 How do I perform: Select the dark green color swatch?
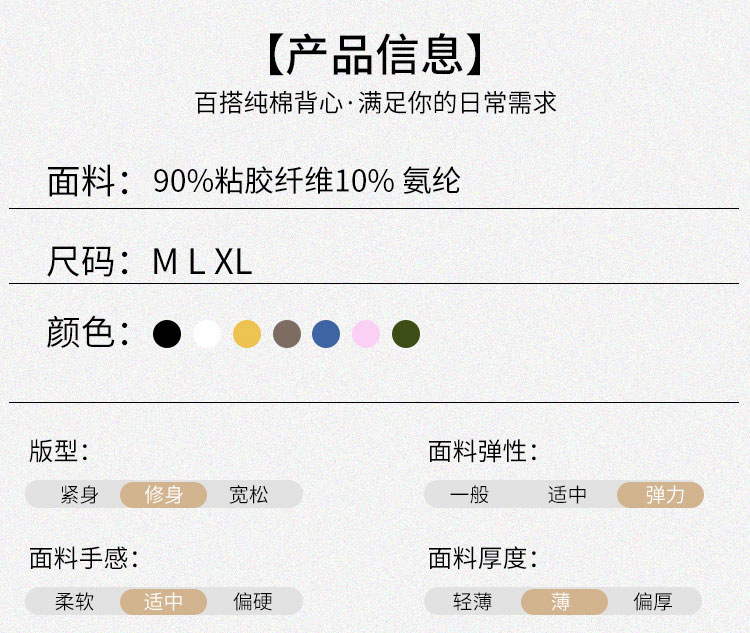406,333
